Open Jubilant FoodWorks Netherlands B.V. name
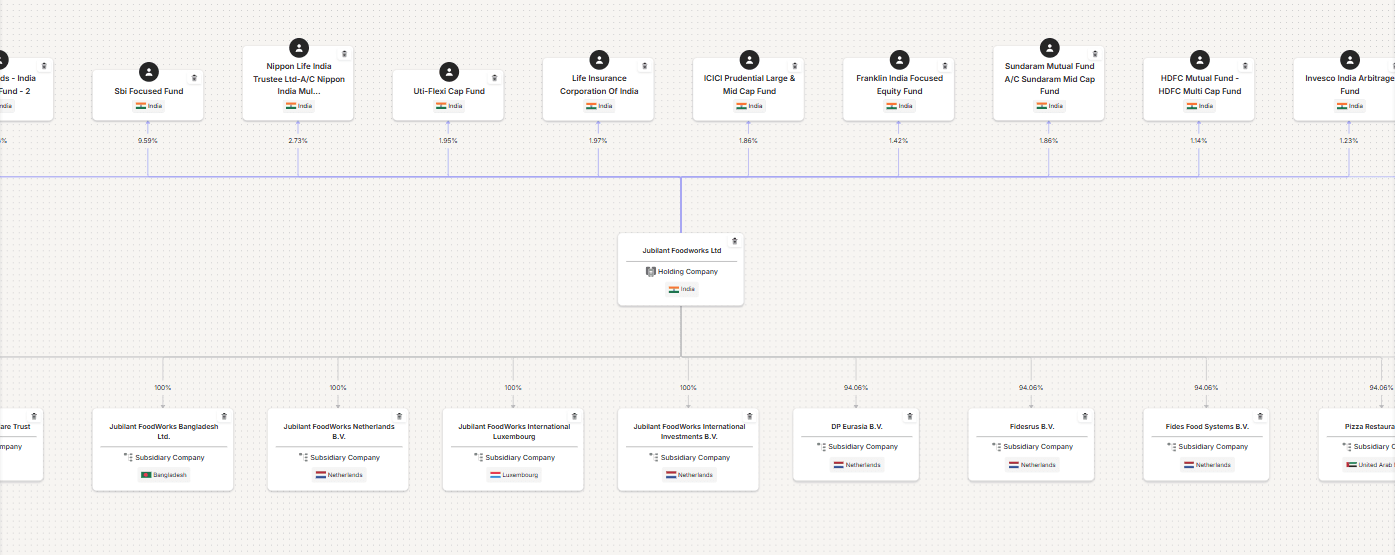 pyautogui.click(x=338, y=431)
